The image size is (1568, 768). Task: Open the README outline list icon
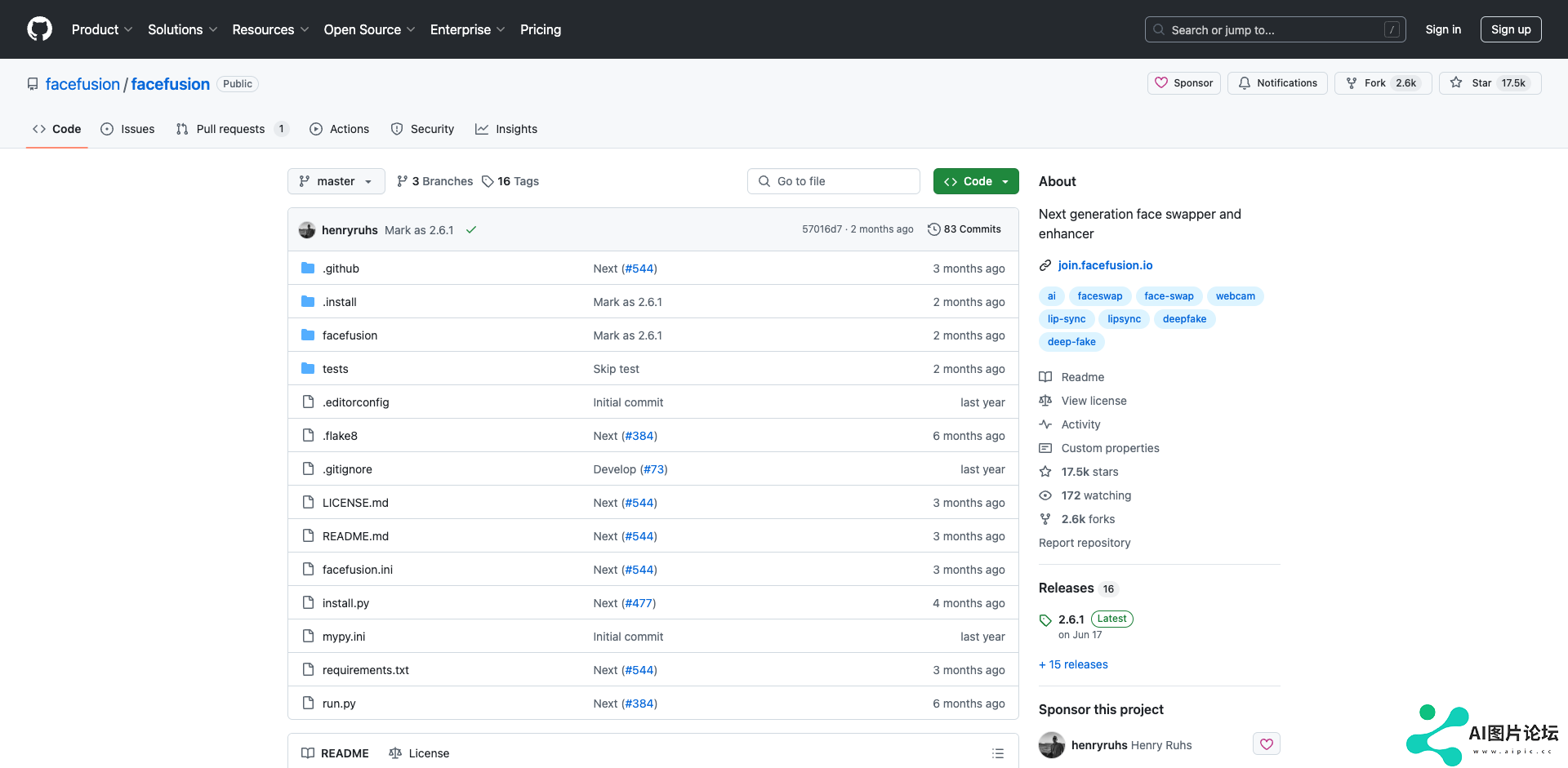998,753
